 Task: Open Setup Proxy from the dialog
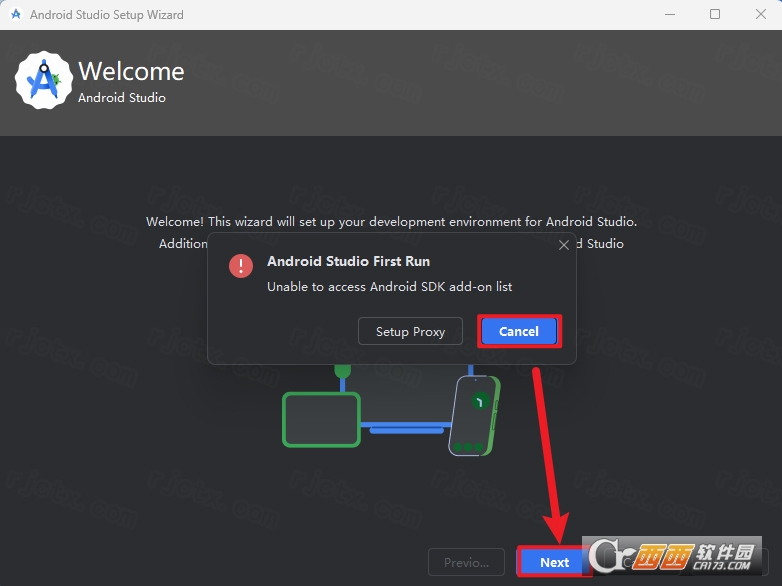(x=410, y=331)
